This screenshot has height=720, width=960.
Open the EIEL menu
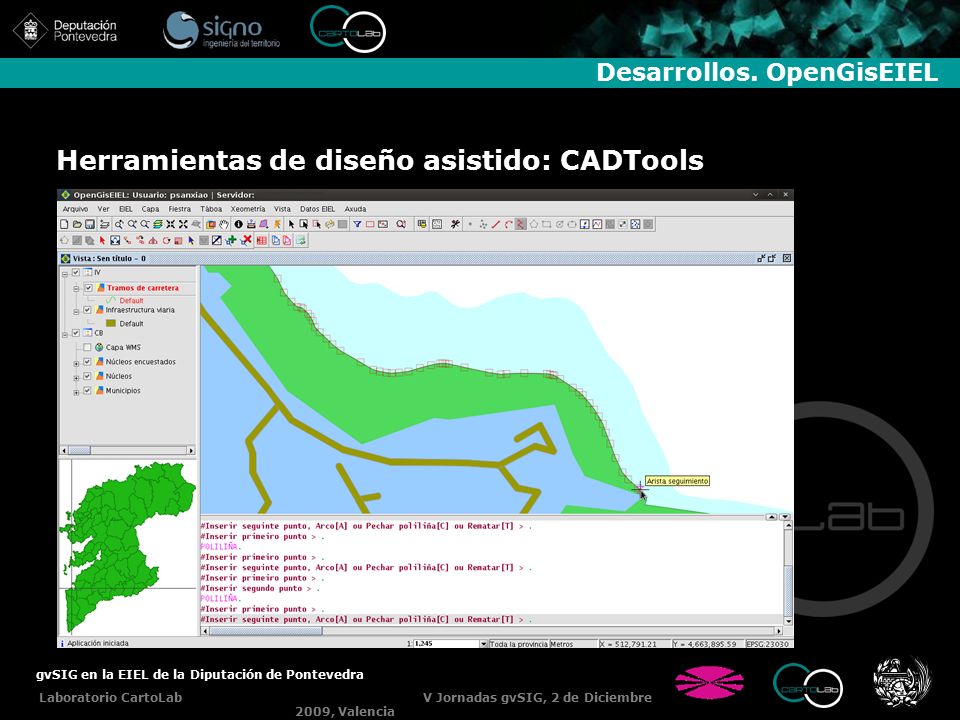126,209
